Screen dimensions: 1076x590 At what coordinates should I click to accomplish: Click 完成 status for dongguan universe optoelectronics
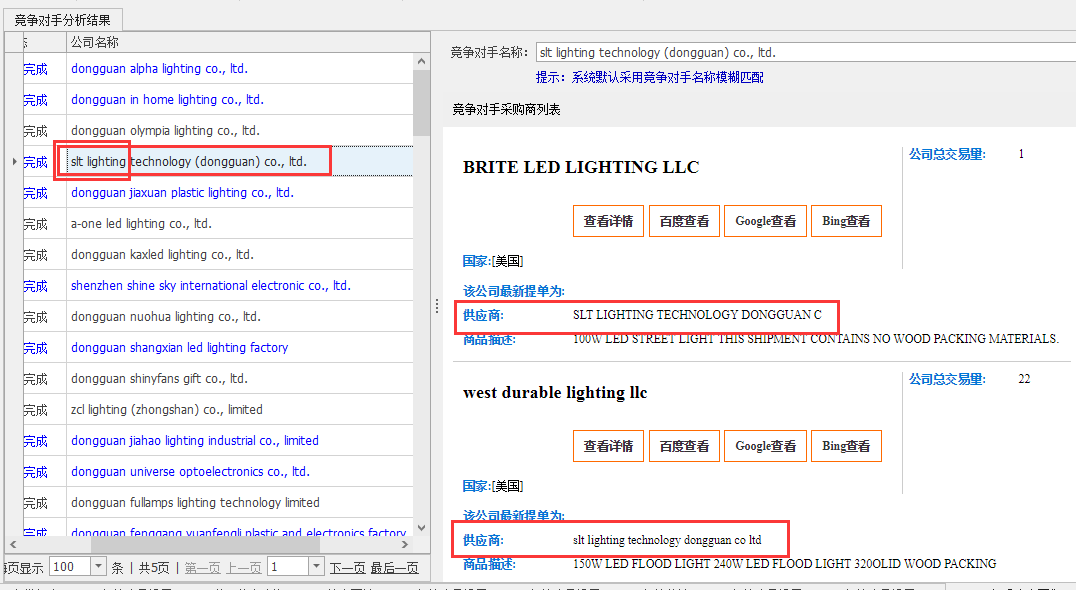coord(36,472)
